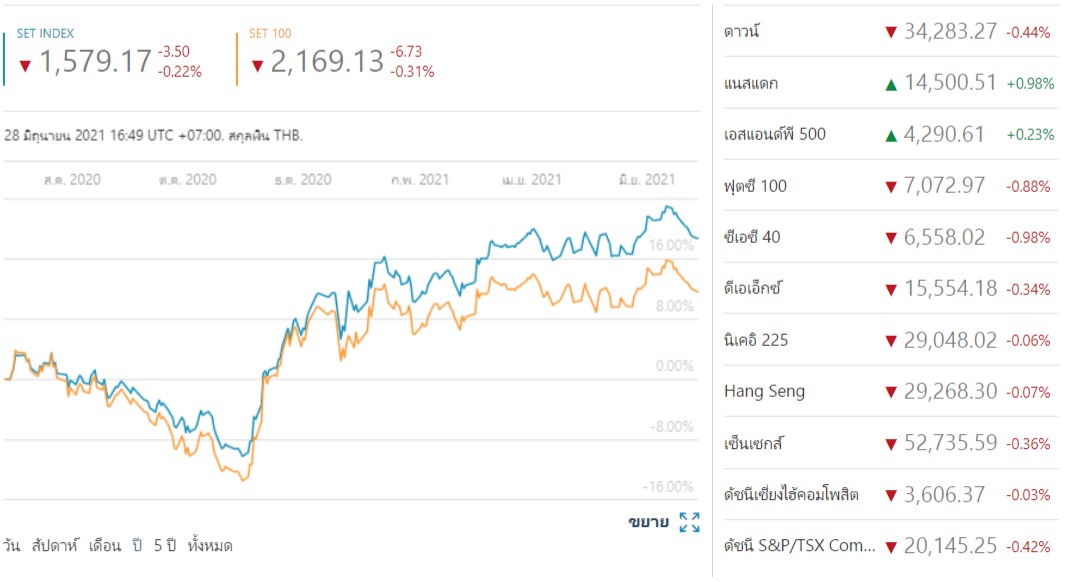Click the red down arrow beside SET 100
The image size is (1071, 582).
click(257, 66)
